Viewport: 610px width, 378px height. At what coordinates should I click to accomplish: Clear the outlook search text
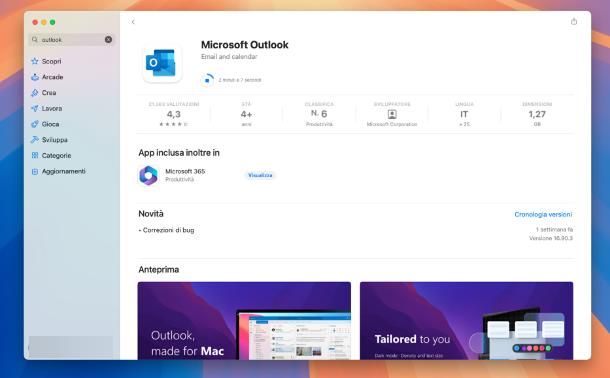[109, 39]
